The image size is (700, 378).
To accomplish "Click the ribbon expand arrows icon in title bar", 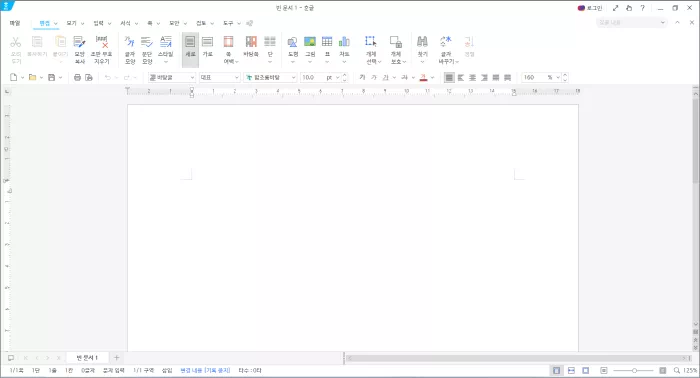I will click(x=615, y=8).
